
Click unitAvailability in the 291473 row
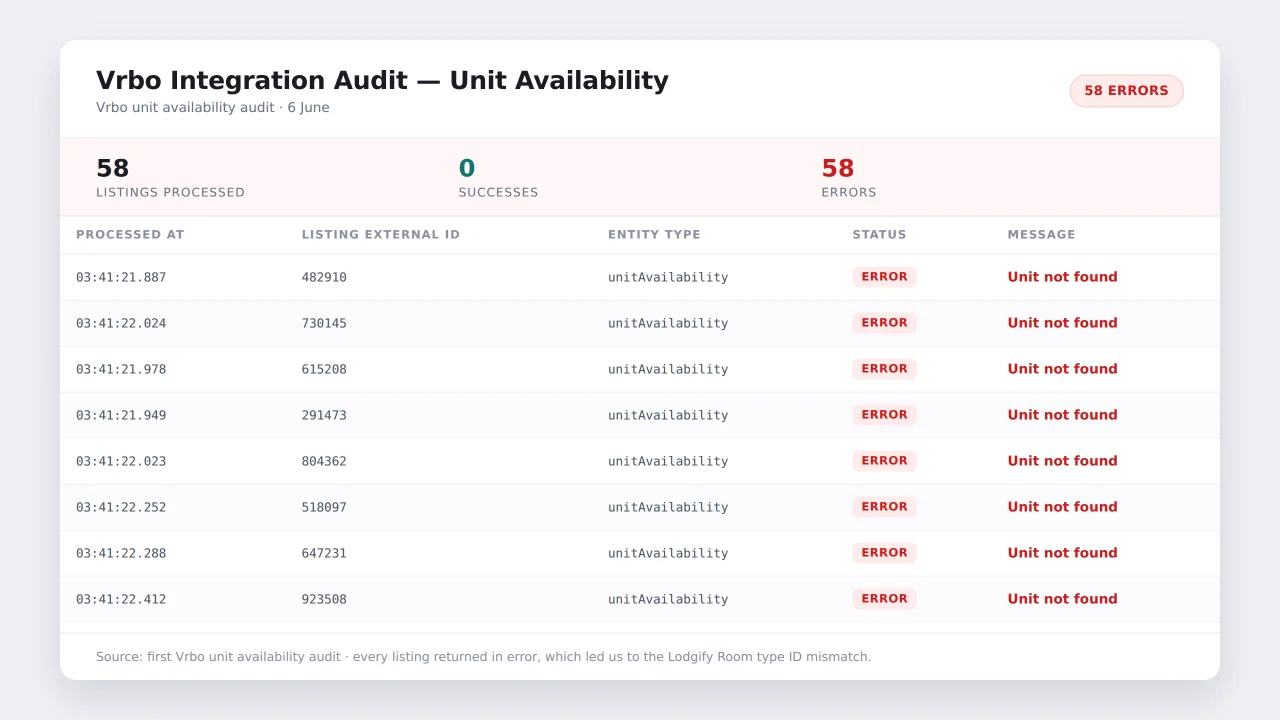pos(668,415)
